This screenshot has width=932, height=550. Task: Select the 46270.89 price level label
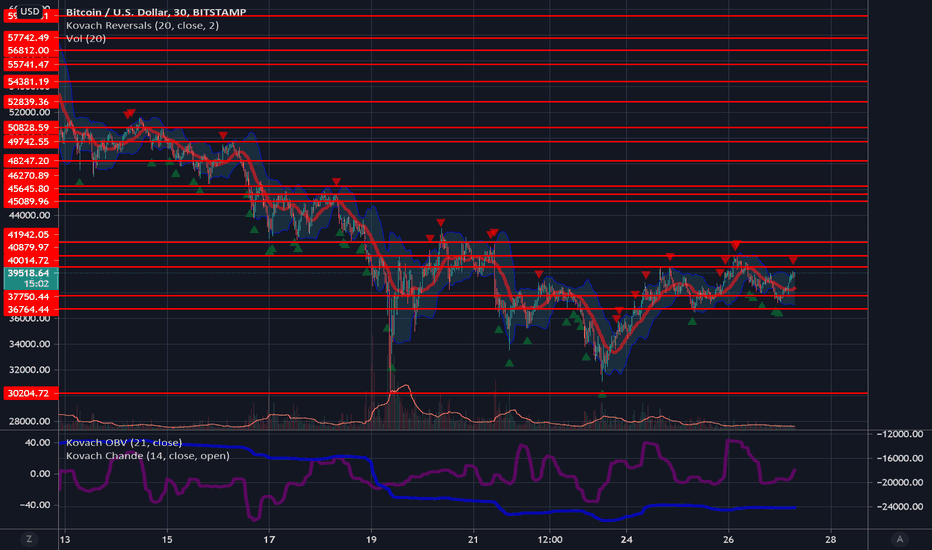(31, 175)
